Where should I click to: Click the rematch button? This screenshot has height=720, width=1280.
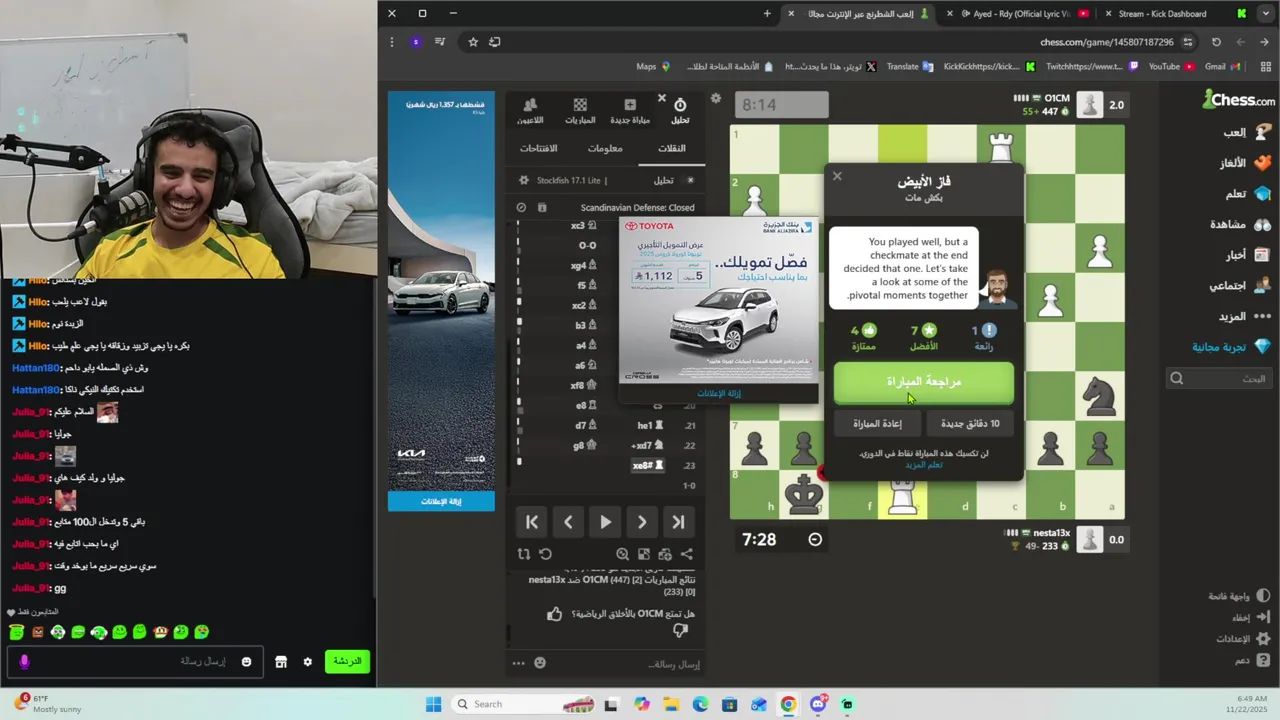click(877, 423)
